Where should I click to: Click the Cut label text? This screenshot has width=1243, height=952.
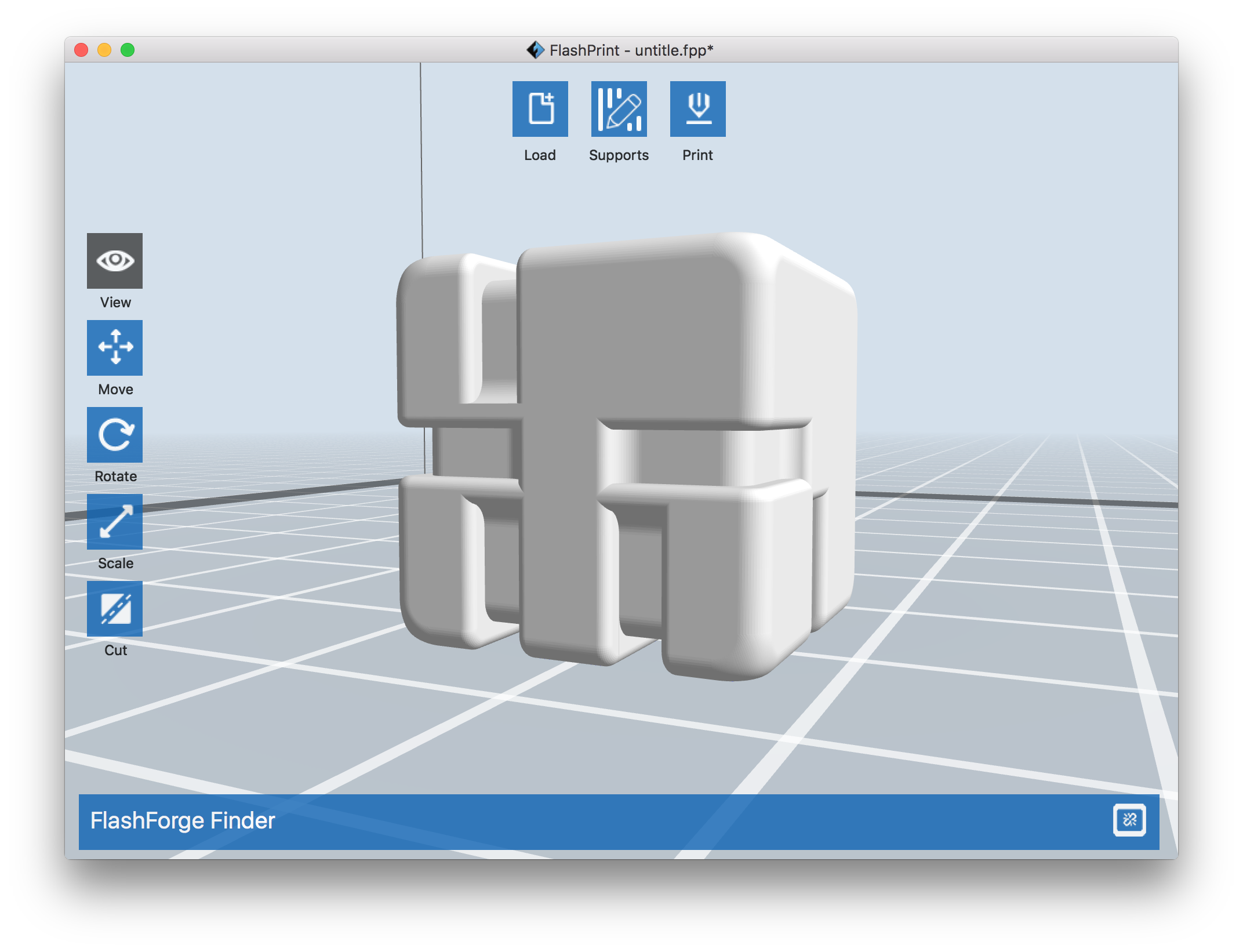click(x=115, y=651)
